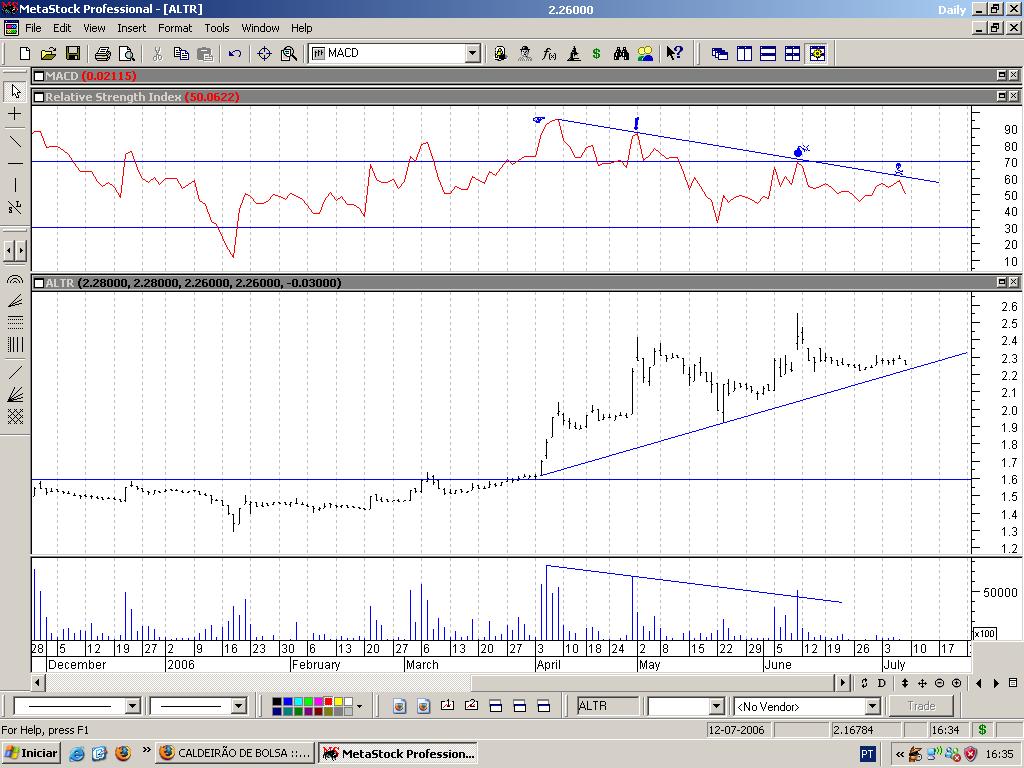Click the green dollar sign toolbar icon
The image size is (1024, 768).
click(597, 54)
